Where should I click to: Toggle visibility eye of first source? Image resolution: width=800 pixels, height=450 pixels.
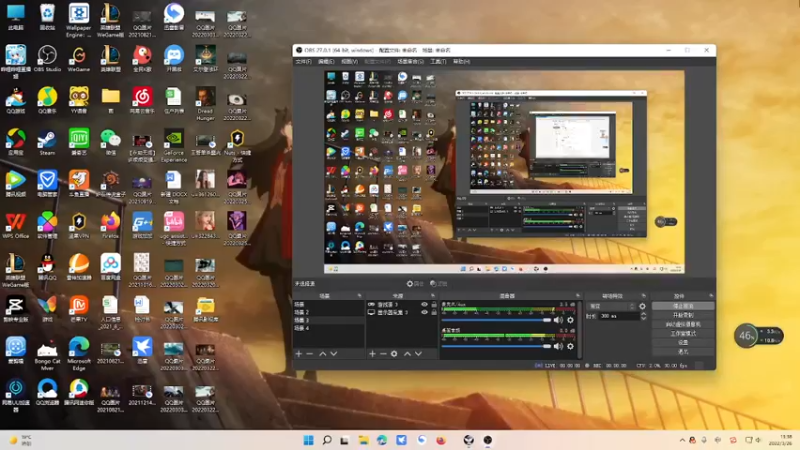pyautogui.click(x=424, y=304)
